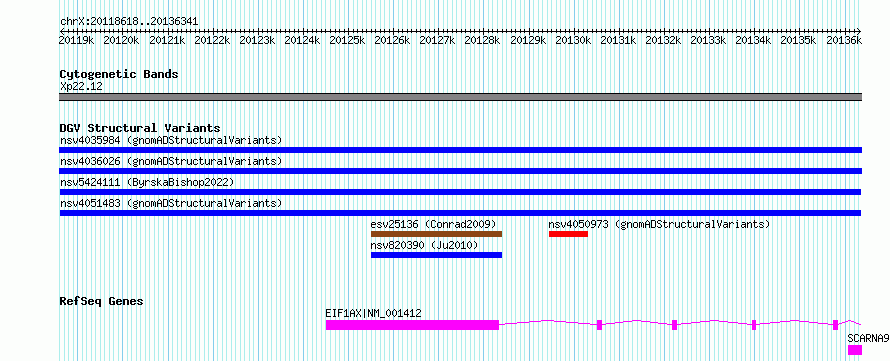Select the brown esv25136 variant bar

(x=436, y=234)
